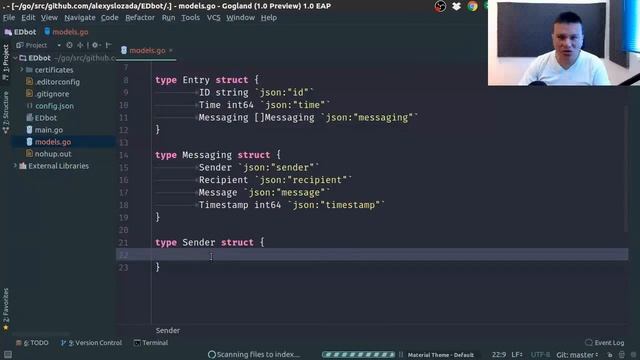Open the View menu

click(x=49, y=18)
